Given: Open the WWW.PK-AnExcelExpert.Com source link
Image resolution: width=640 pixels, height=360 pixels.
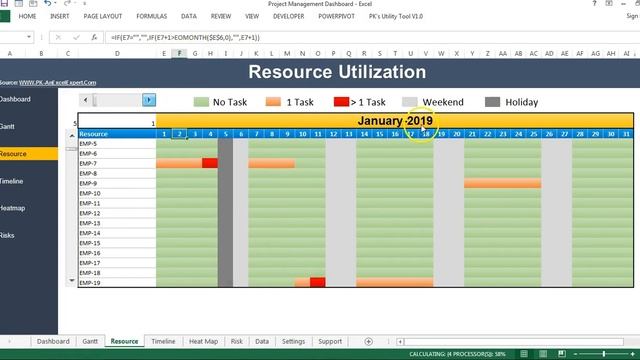Looking at the screenshot, I should point(58,82).
